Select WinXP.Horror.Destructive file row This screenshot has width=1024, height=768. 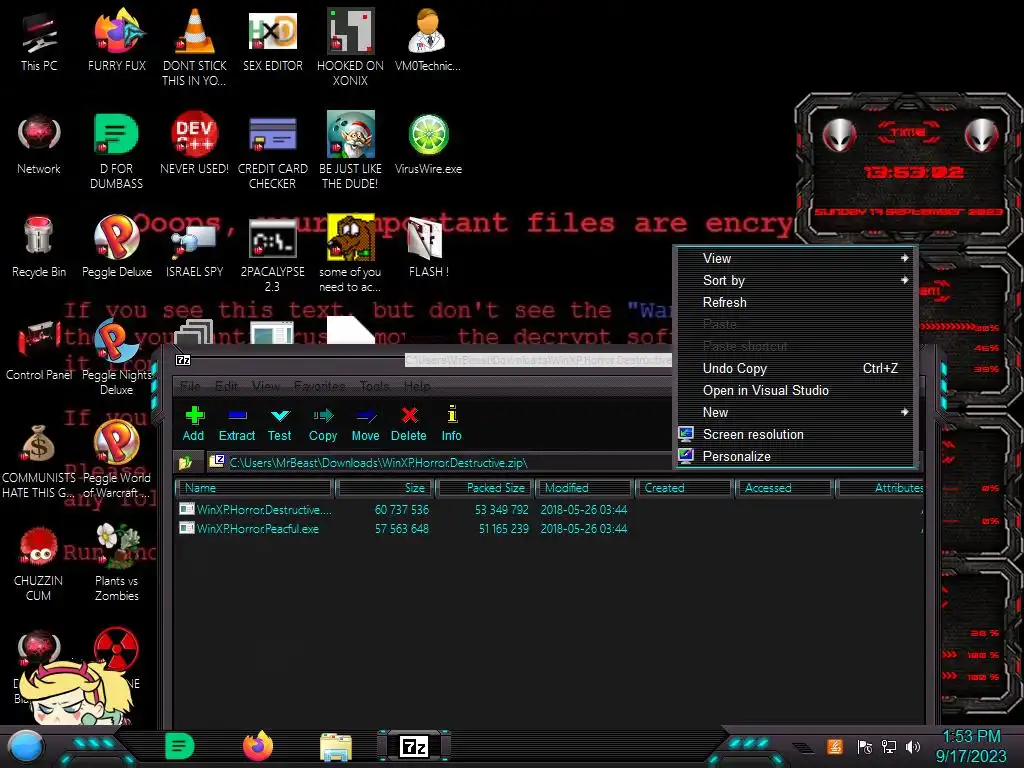pyautogui.click(x=549, y=509)
